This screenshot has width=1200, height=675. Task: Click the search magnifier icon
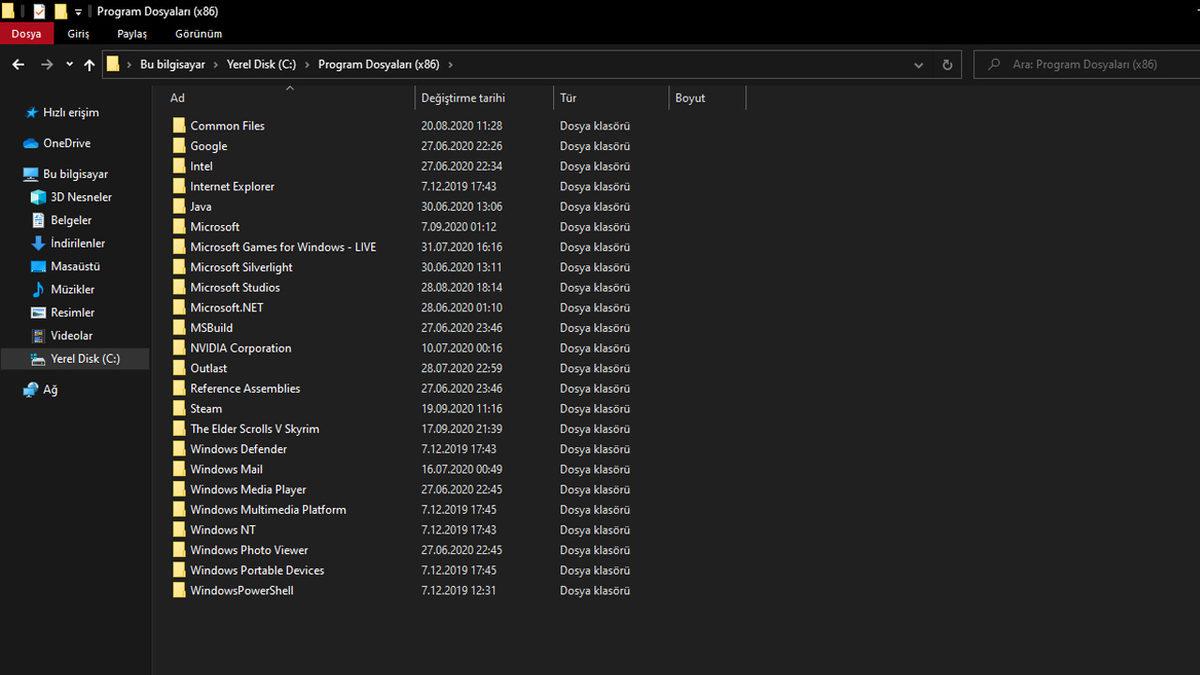coord(993,64)
